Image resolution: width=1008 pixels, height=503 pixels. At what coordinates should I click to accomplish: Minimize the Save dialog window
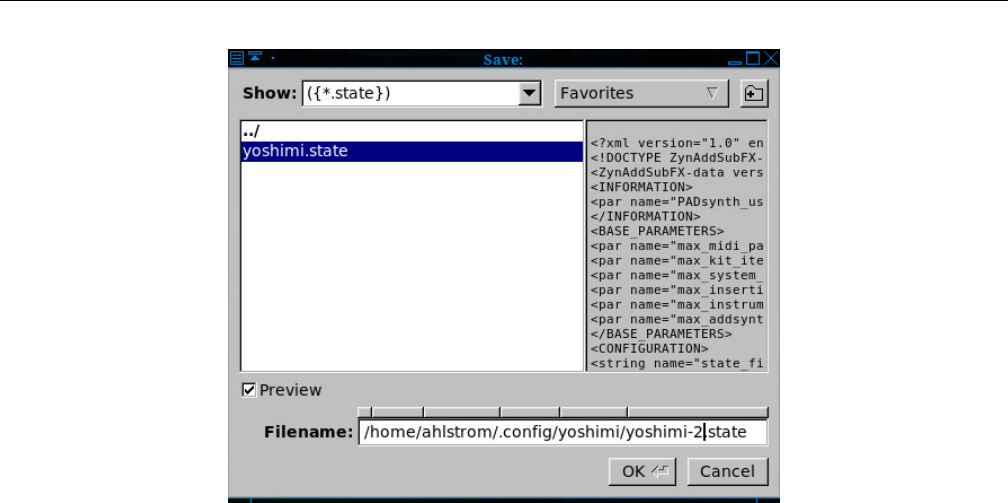click(x=735, y=62)
